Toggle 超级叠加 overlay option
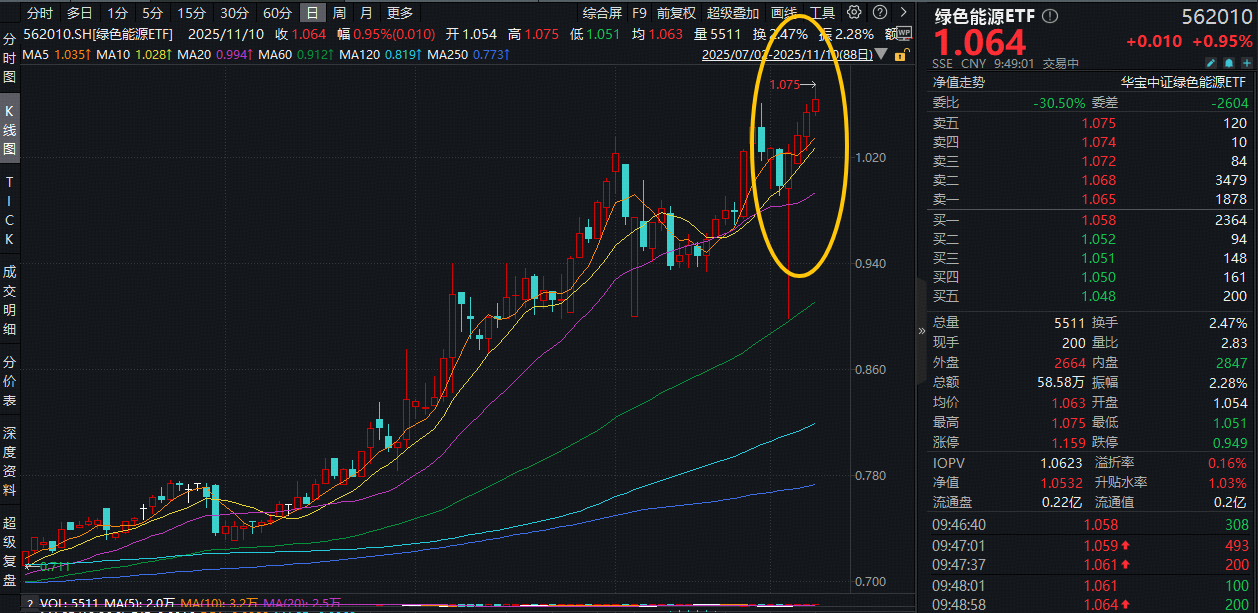This screenshot has width=1258, height=613. pos(733,13)
